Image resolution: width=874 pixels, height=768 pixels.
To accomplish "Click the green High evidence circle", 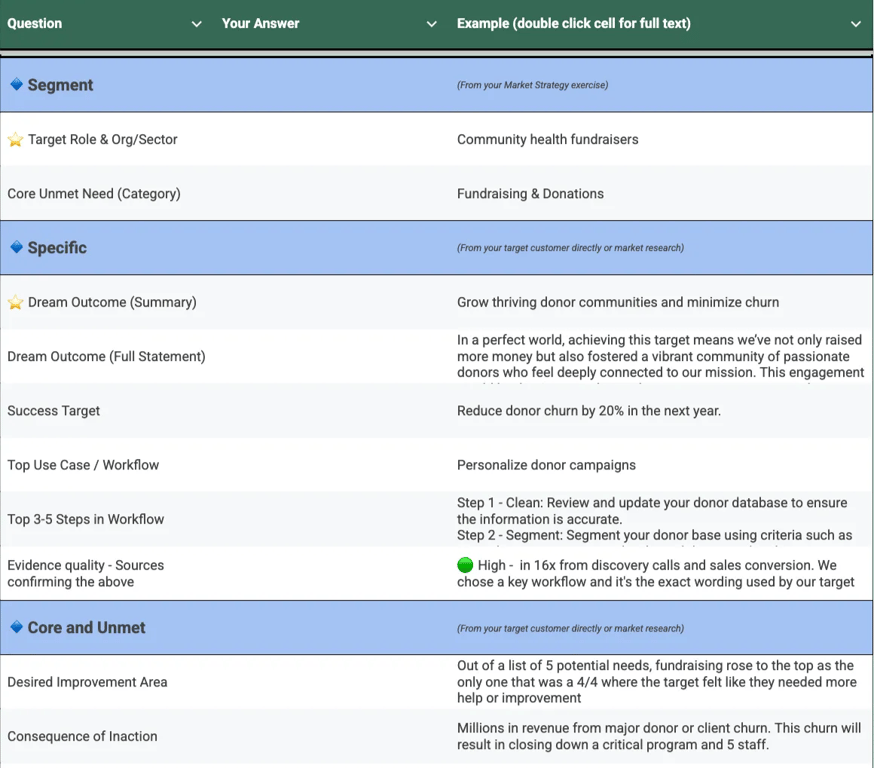I will [465, 566].
